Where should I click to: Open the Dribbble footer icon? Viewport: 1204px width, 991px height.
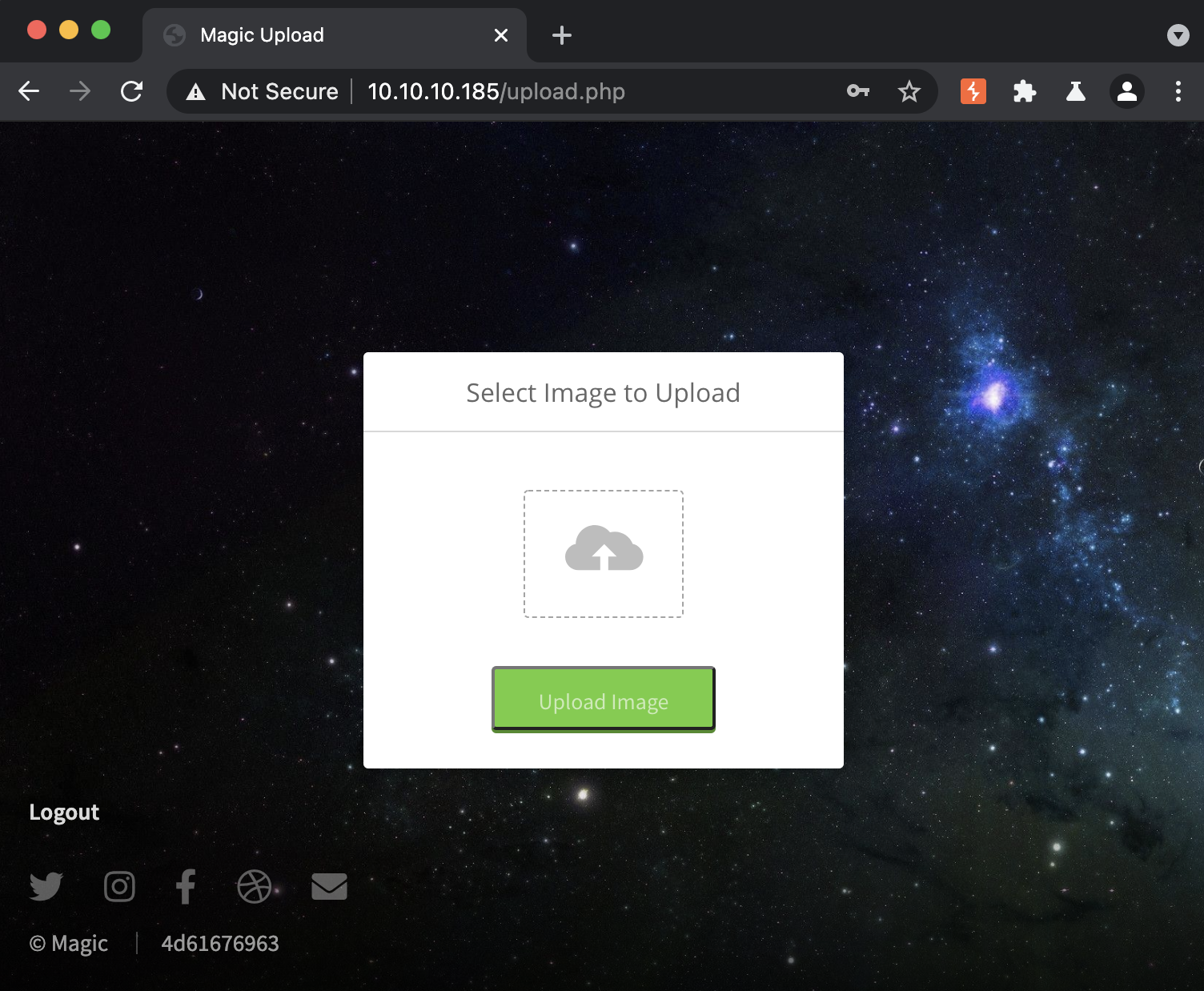pos(254,886)
